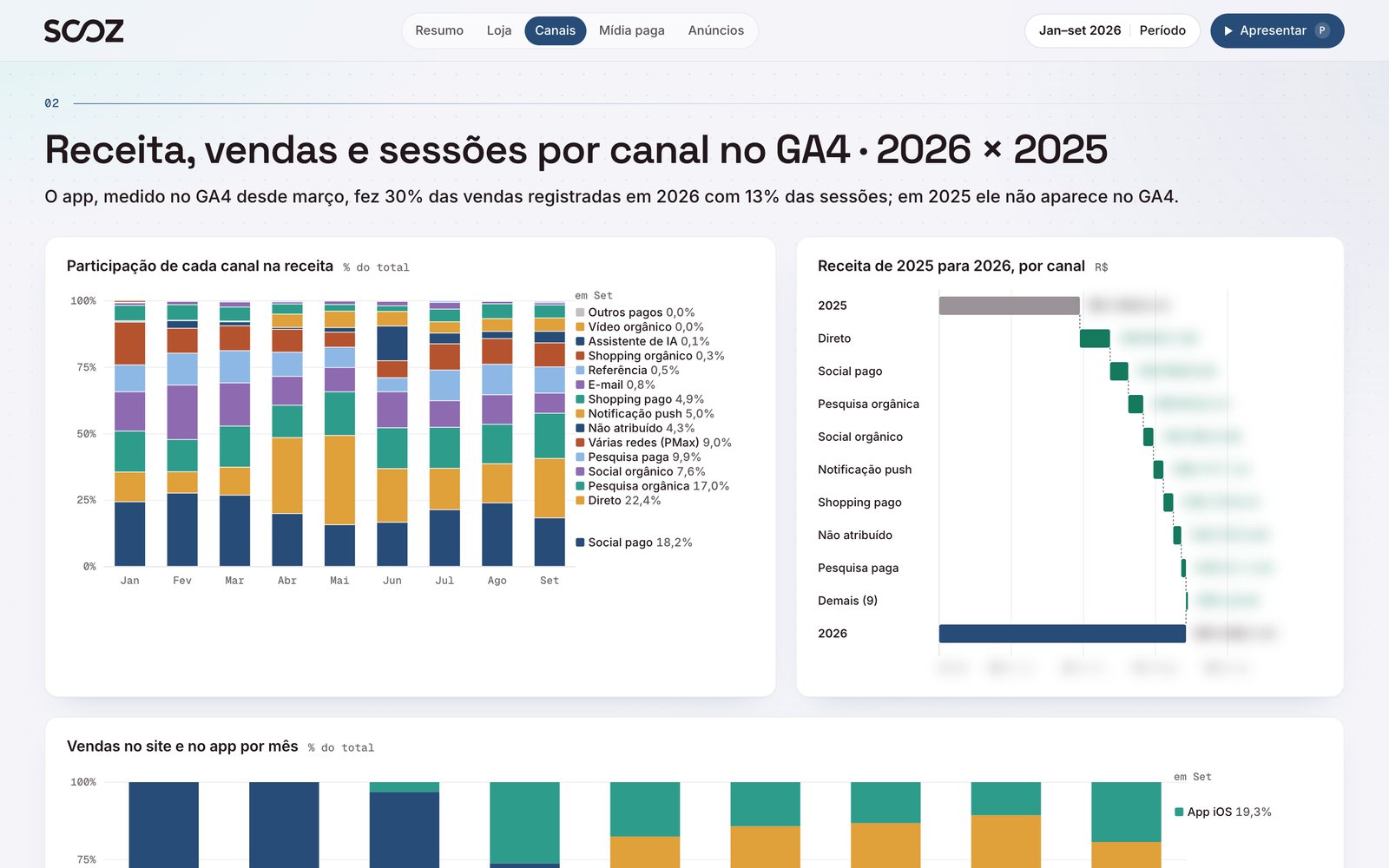Click the Participação de cada canal title
This screenshot has height=868, width=1389.
[x=200, y=266]
